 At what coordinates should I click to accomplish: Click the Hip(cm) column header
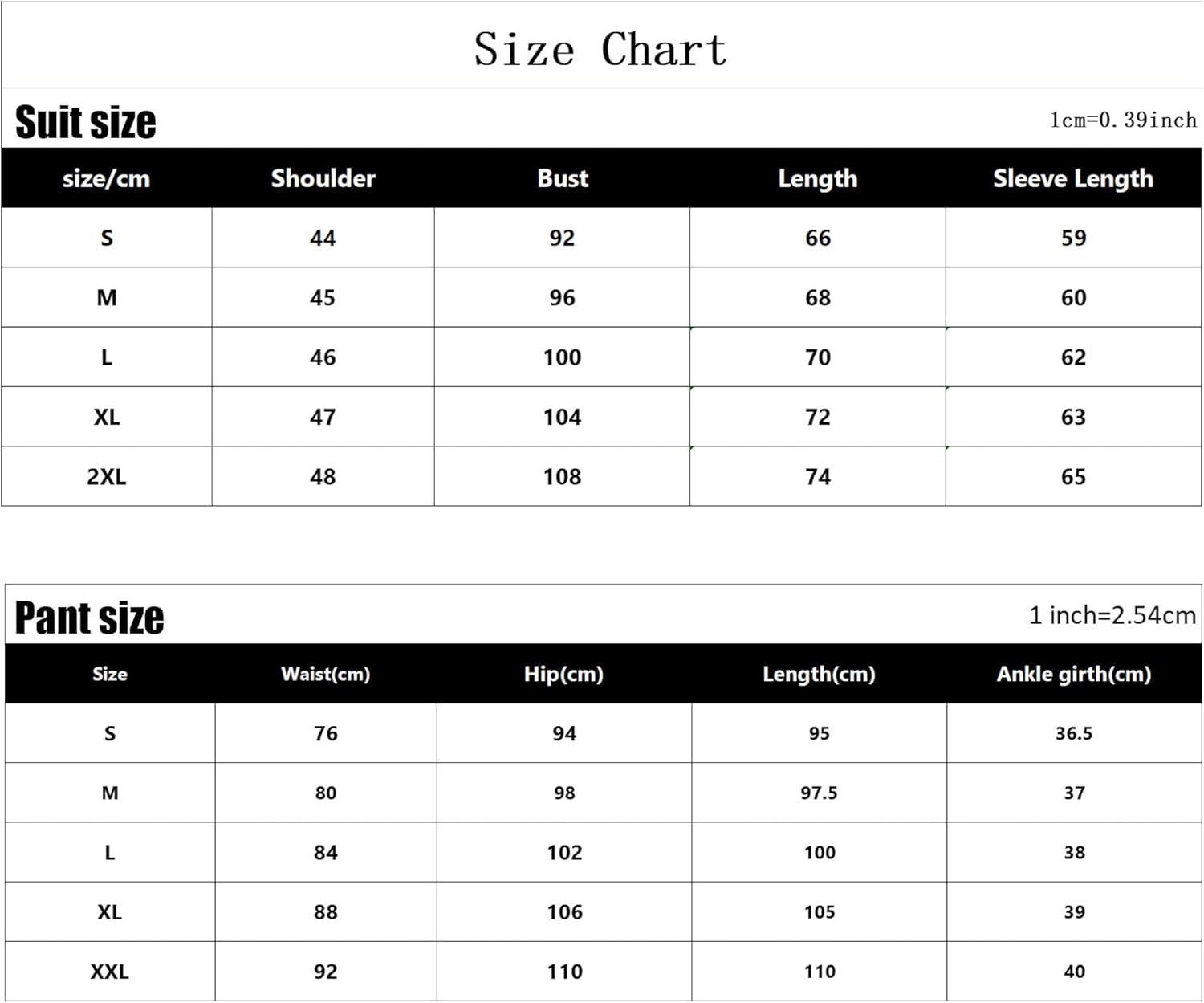(x=563, y=674)
